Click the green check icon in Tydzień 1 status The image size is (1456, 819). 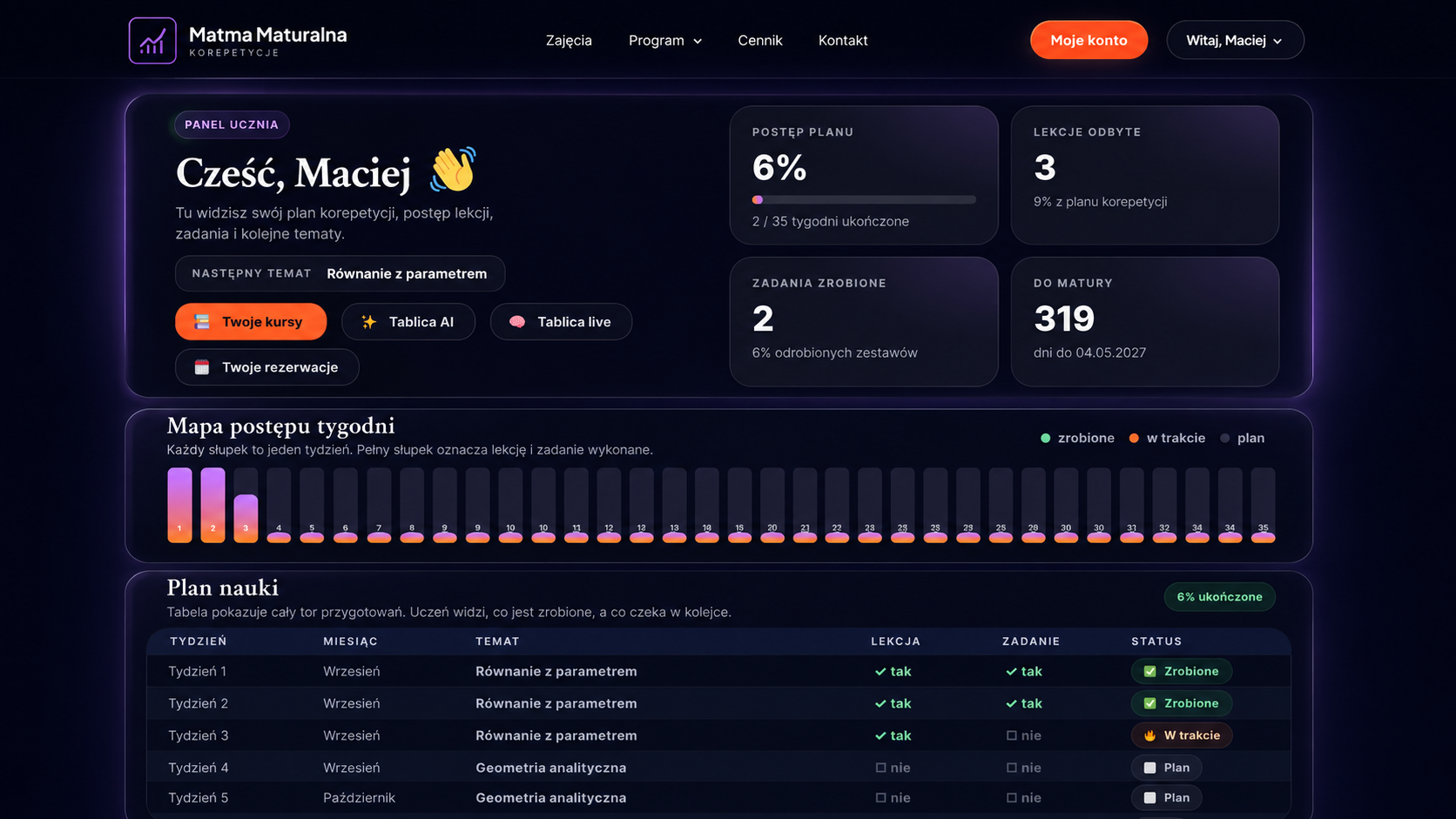(x=1149, y=671)
